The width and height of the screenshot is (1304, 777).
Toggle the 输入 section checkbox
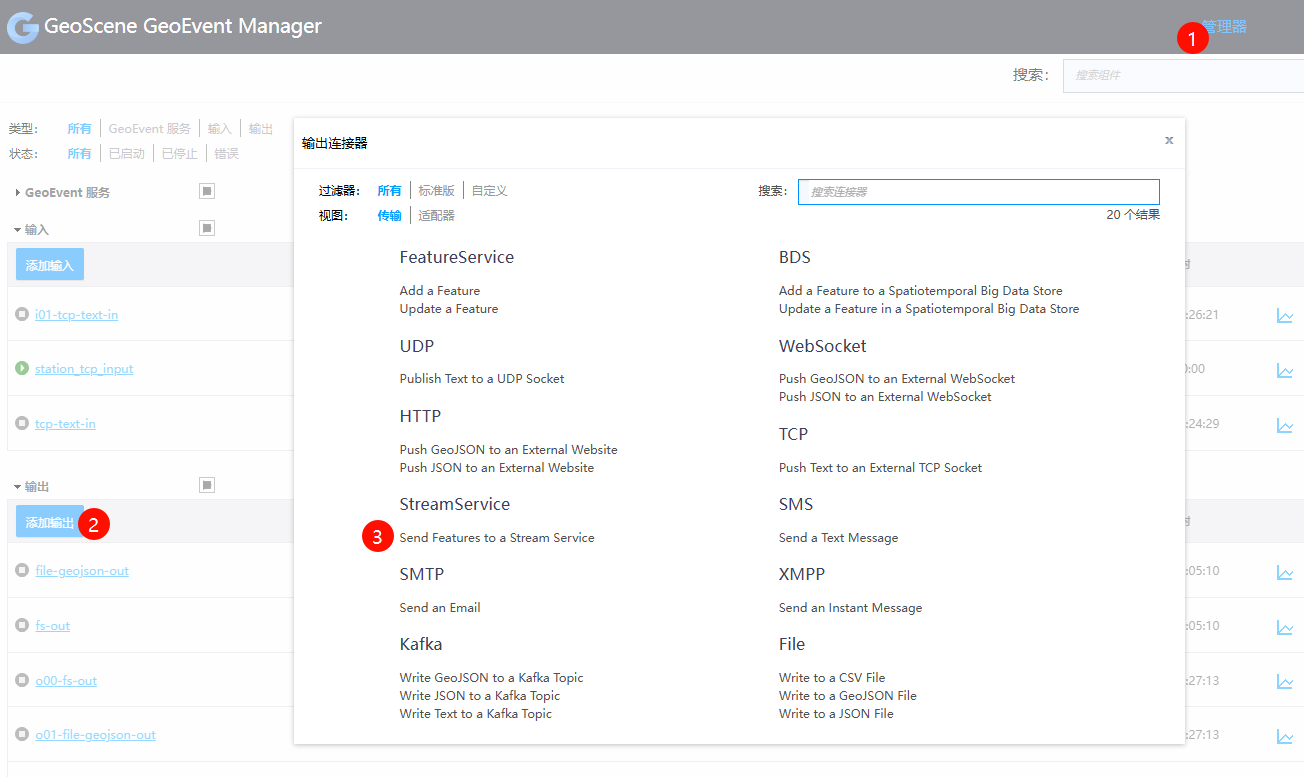(x=207, y=228)
